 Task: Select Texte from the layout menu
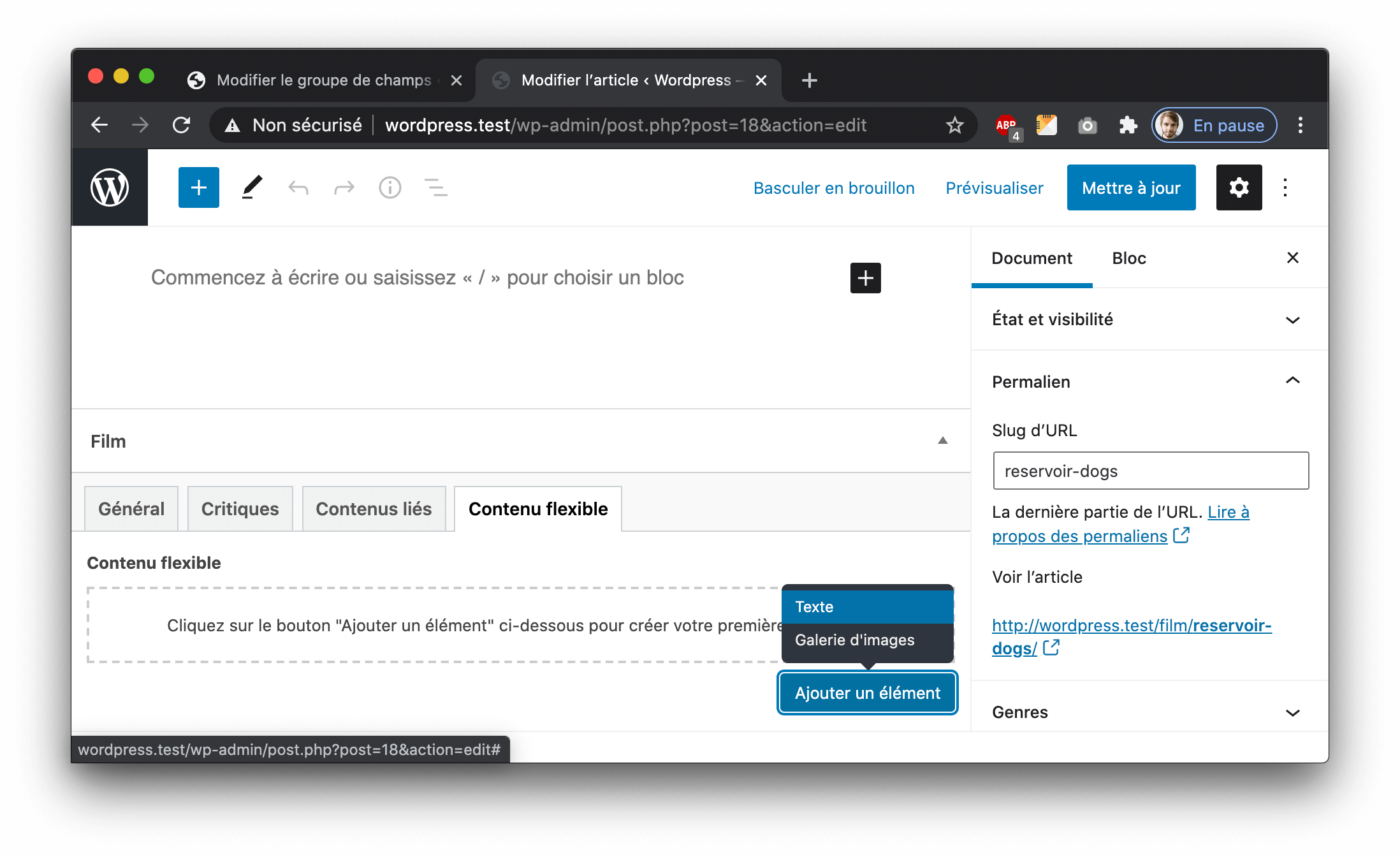pos(814,606)
